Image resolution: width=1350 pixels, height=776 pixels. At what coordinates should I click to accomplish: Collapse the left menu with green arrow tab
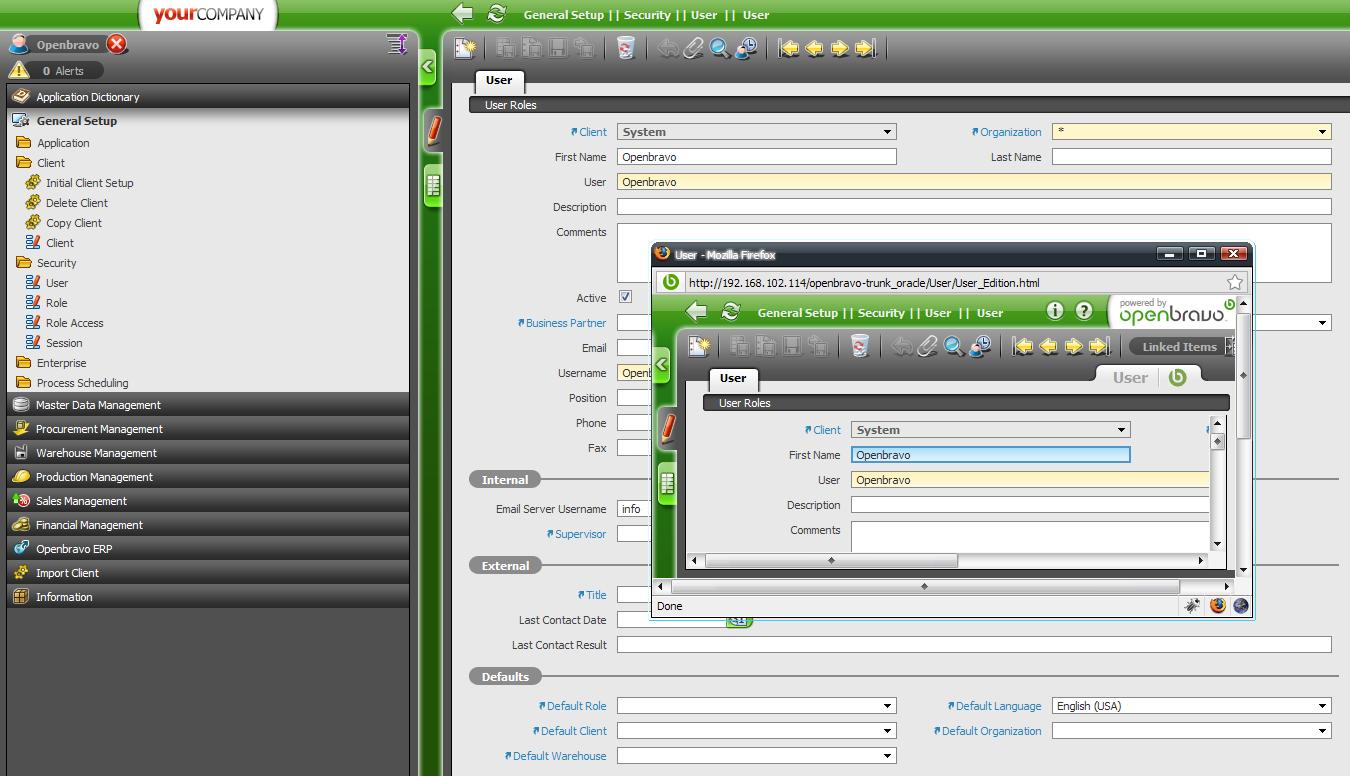pos(428,68)
